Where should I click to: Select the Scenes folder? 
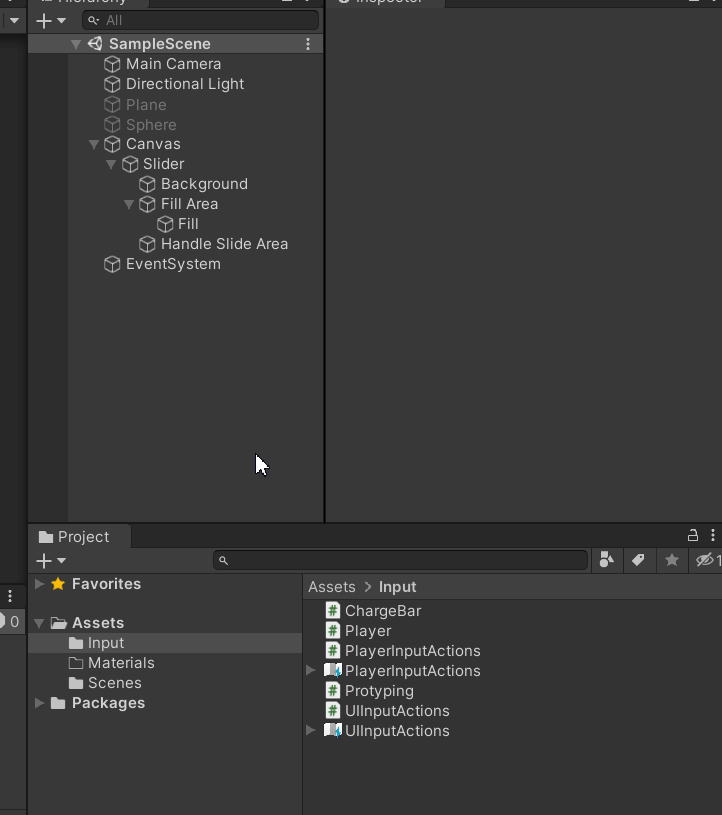point(114,683)
